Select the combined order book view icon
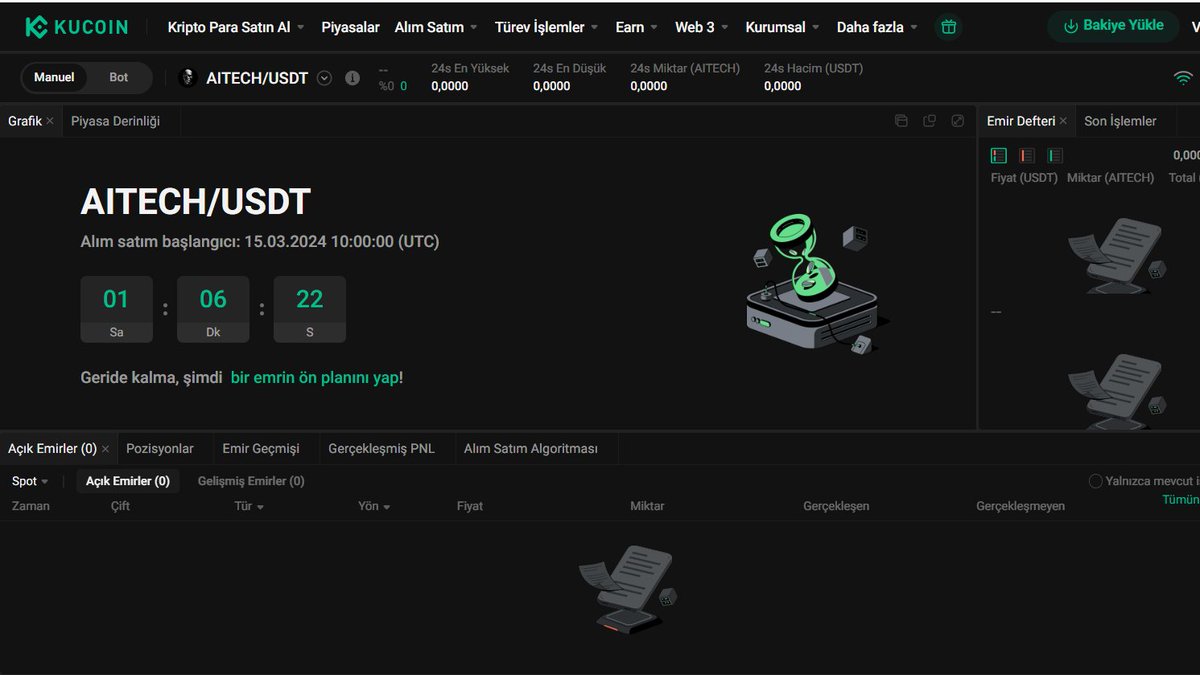Image resolution: width=1200 pixels, height=675 pixels. click(998, 155)
